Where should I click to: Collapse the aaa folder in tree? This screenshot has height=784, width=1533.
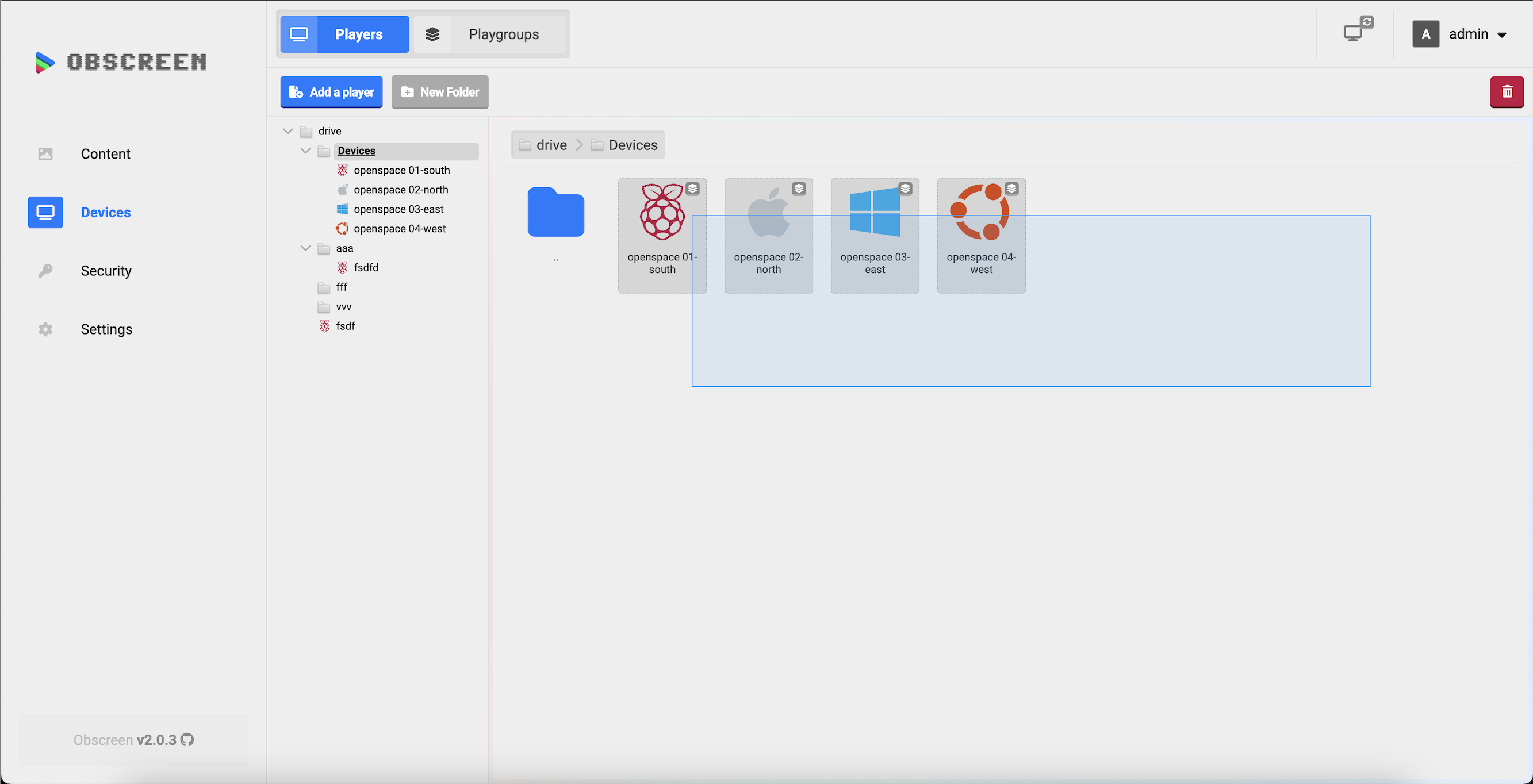306,248
